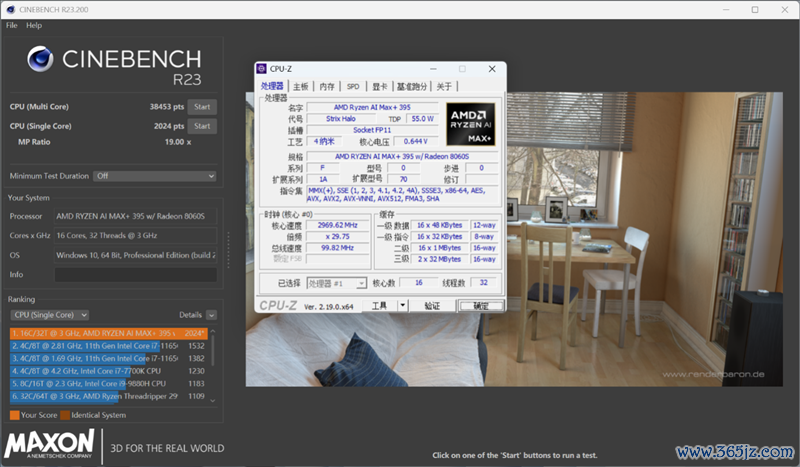Open the Help menu
Viewport: 800px width, 467px height.
pyautogui.click(x=34, y=25)
